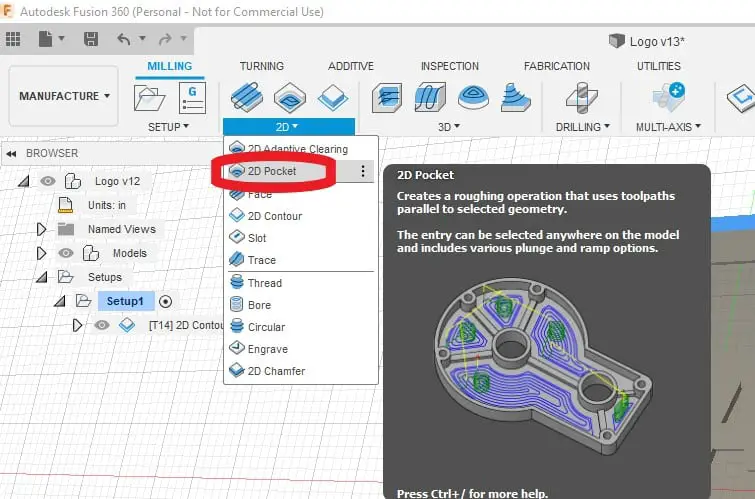Choose Bore from the 2D menu
This screenshot has height=499, width=755.
point(299,305)
